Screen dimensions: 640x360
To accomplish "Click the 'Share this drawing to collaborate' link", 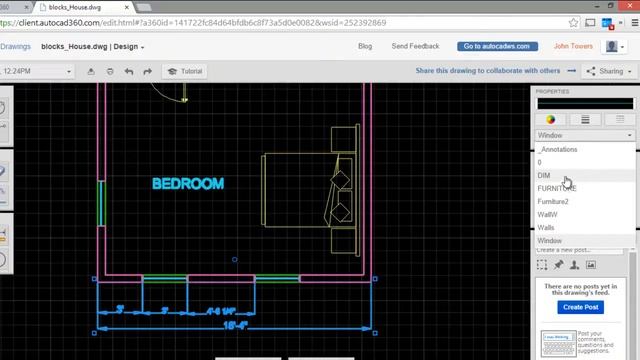I will 488,71.
